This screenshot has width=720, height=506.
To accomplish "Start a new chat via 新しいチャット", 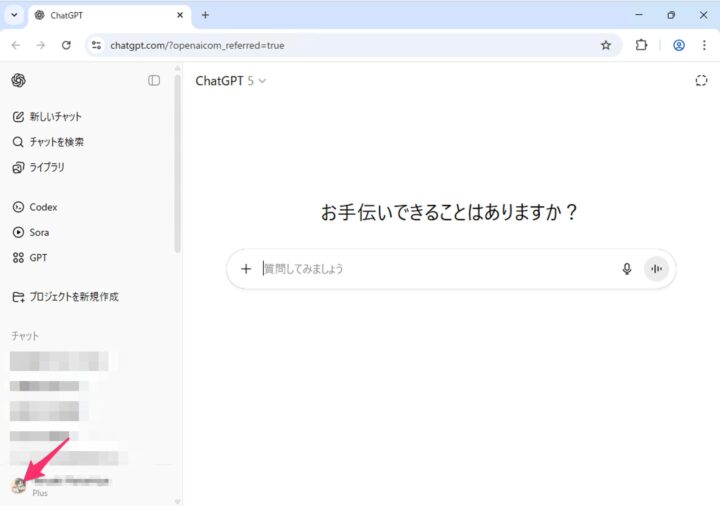I will [47, 117].
